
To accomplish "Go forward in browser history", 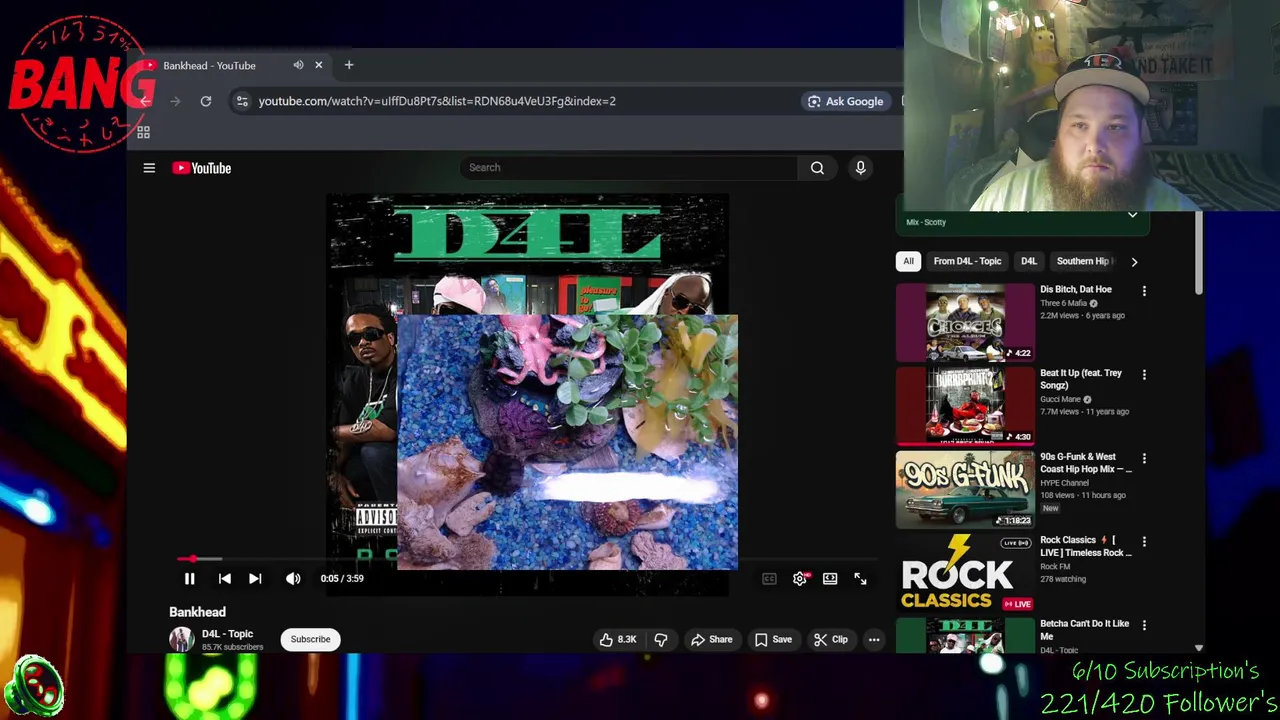I will coord(176,101).
